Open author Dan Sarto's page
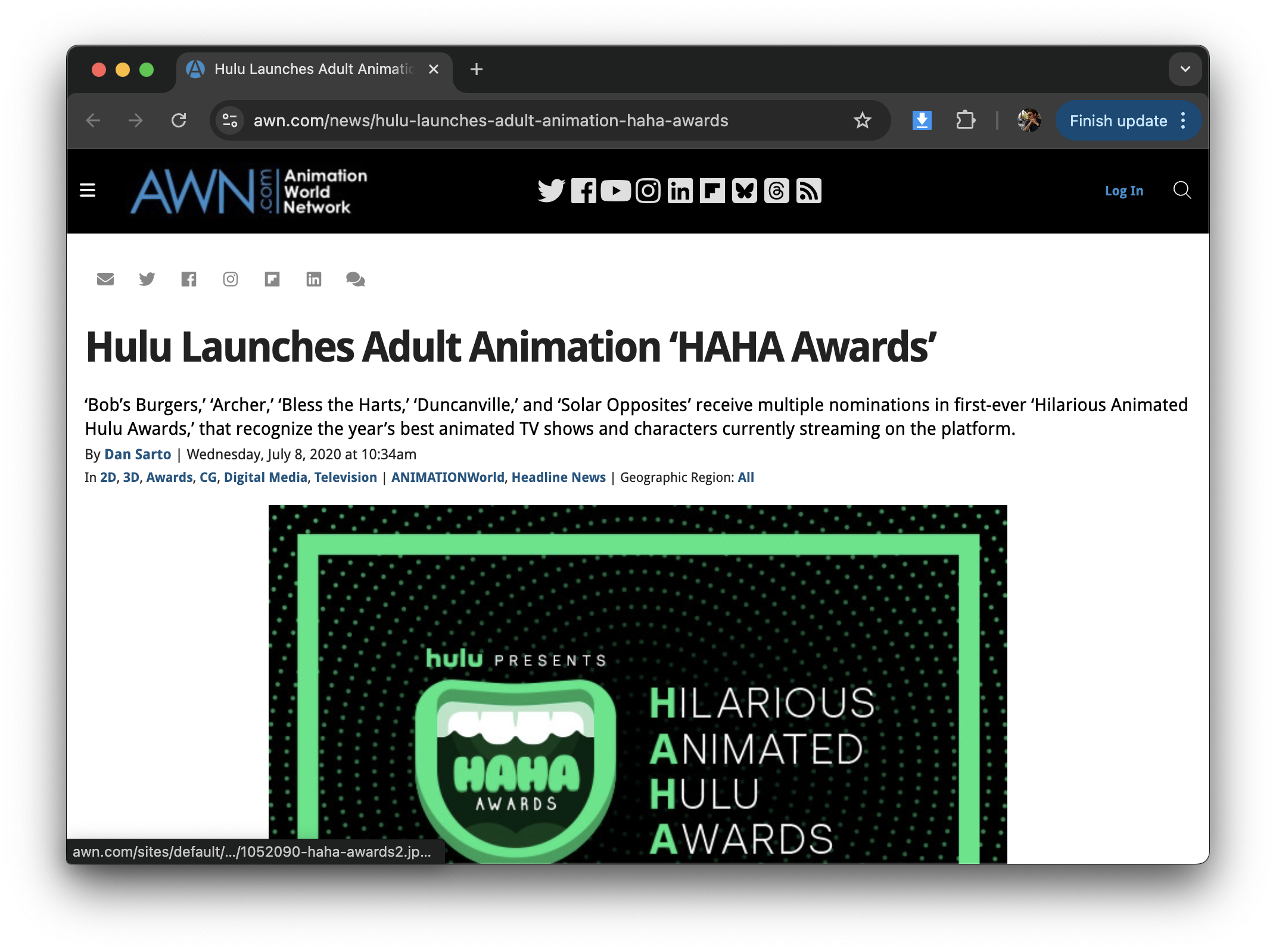This screenshot has height=952, width=1276. pos(138,455)
